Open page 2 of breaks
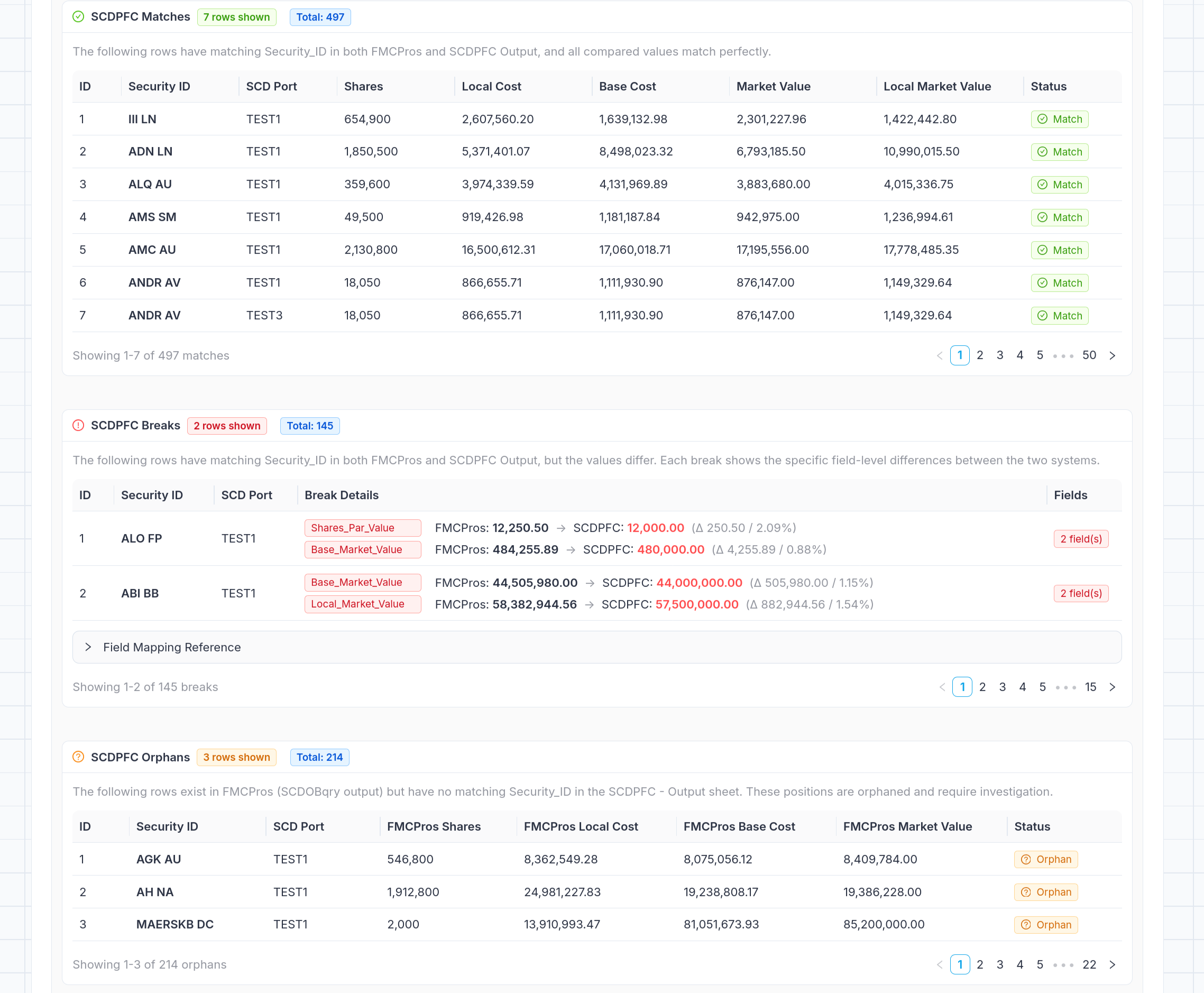Viewport: 1204px width, 993px height. [982, 687]
